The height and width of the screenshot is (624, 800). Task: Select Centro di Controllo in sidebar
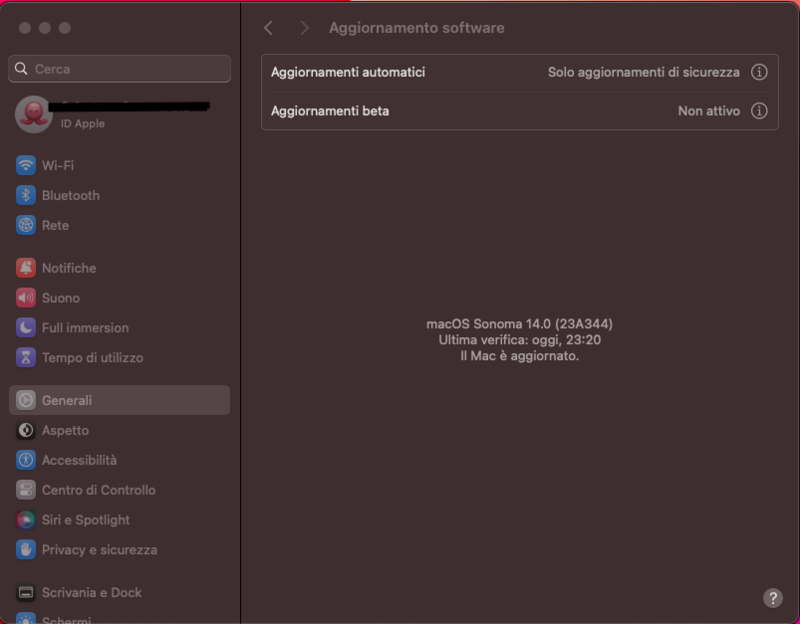tap(119, 490)
